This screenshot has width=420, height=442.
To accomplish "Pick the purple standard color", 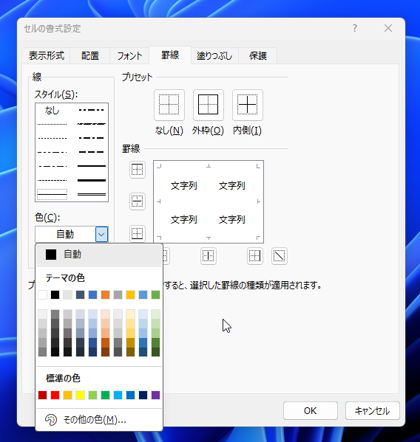I will [x=156, y=395].
